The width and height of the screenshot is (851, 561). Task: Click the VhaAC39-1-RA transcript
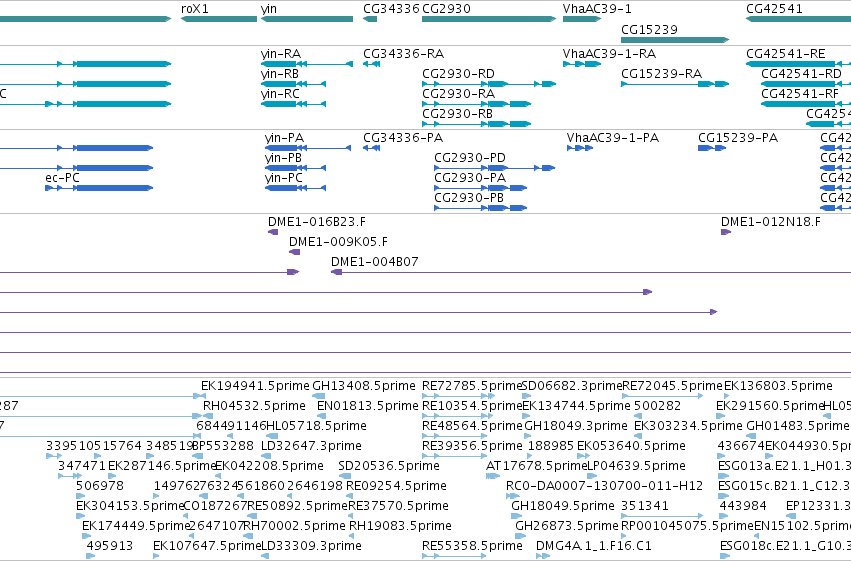pyautogui.click(x=582, y=64)
